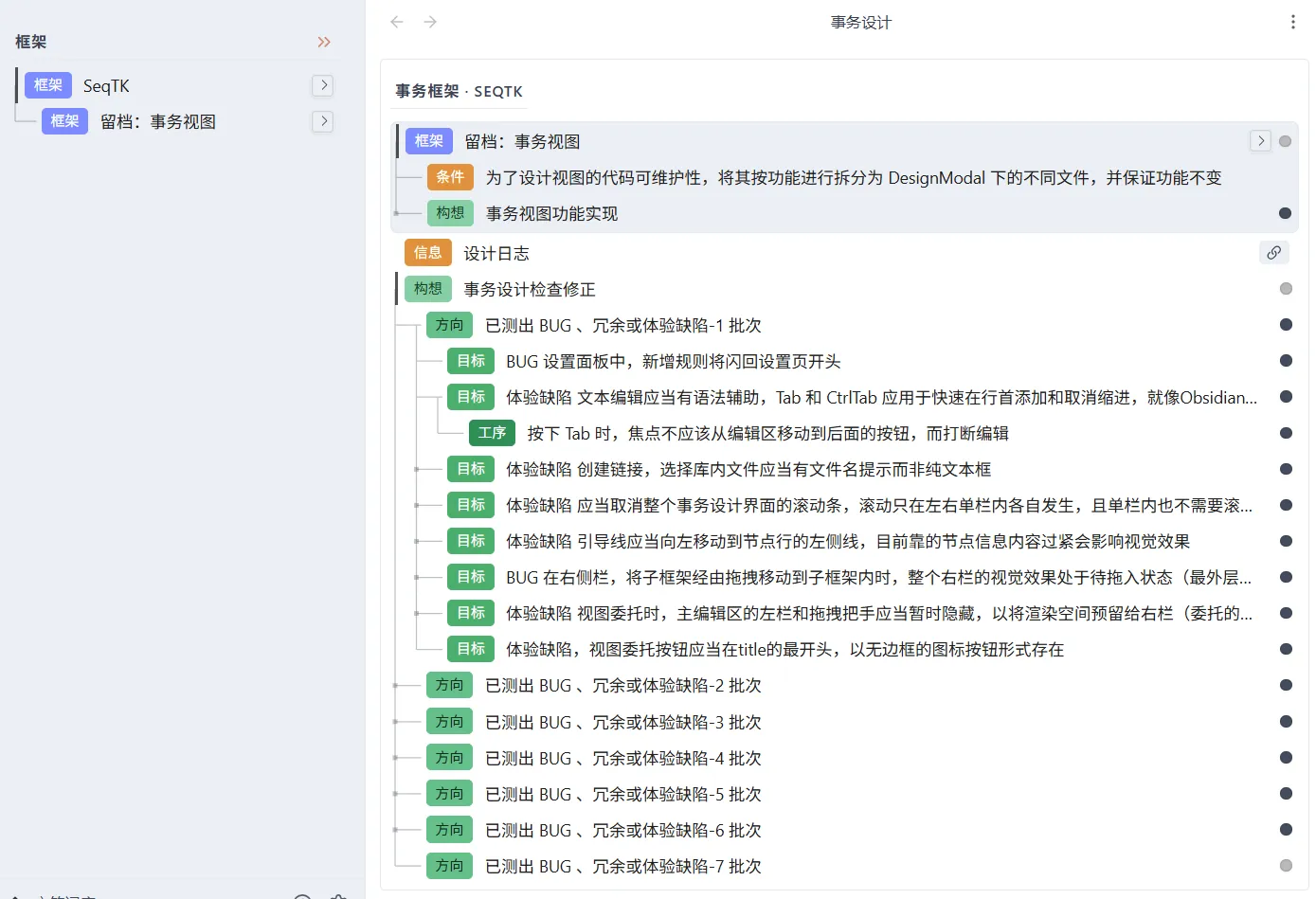Viewport: 1316px width, 899px height.
Task: Select 已测出 BUG 缺陷-5 批次 text
Action: click(623, 795)
